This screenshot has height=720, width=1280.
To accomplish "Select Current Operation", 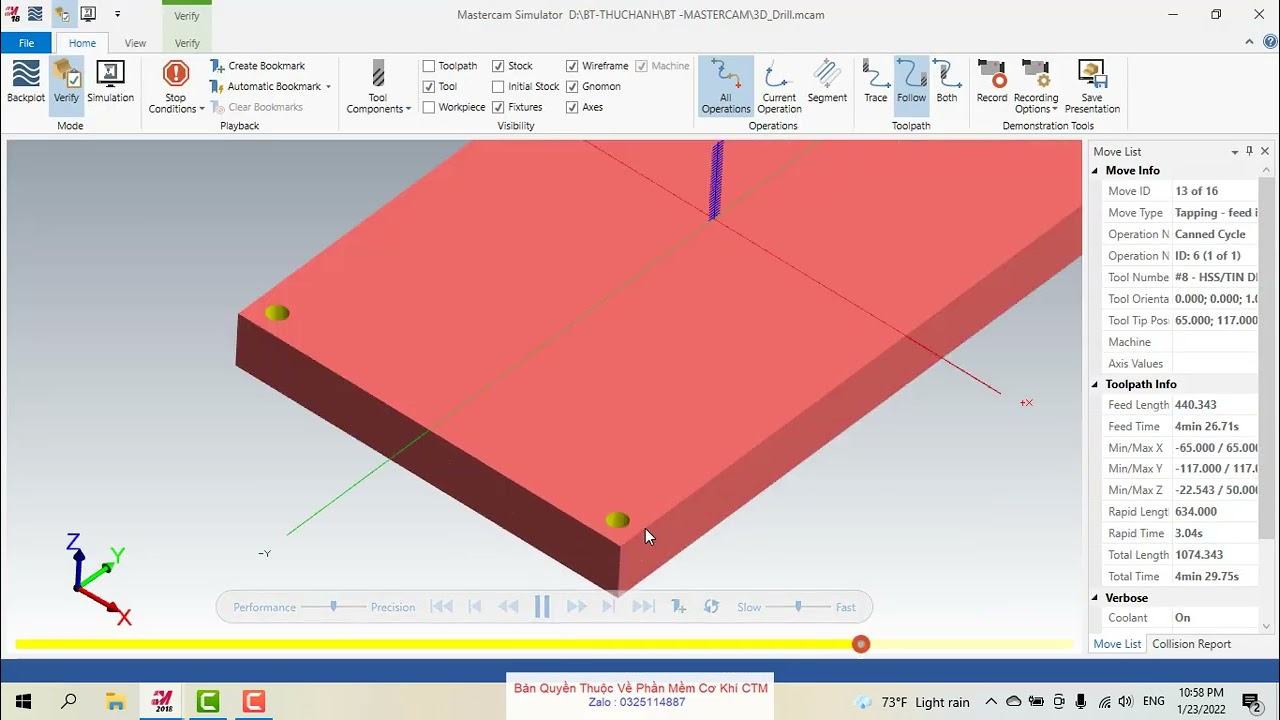I will pyautogui.click(x=779, y=87).
